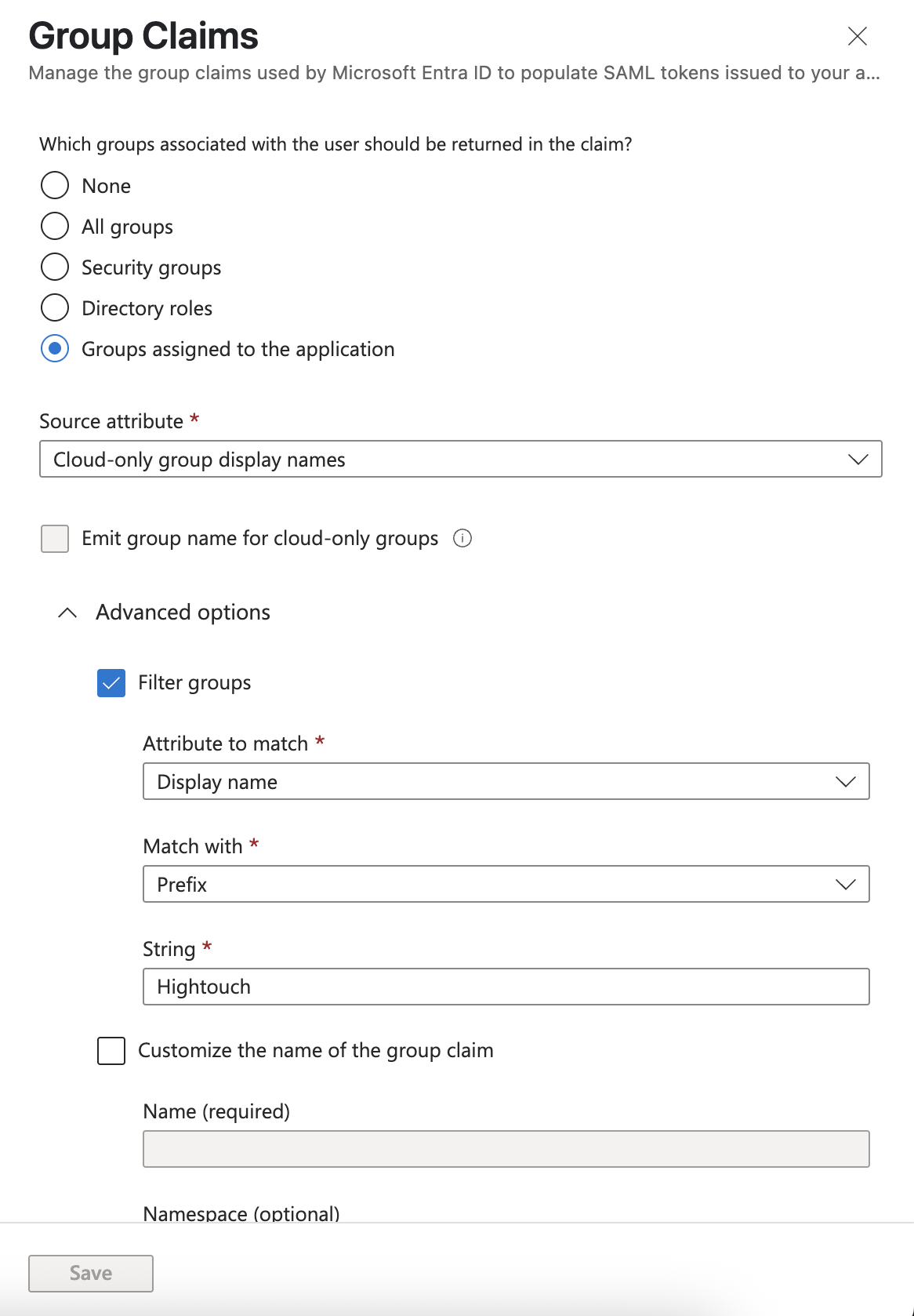Viewport: 914px width, 1316px height.
Task: Click the Name (required) text field
Action: [x=506, y=1149]
